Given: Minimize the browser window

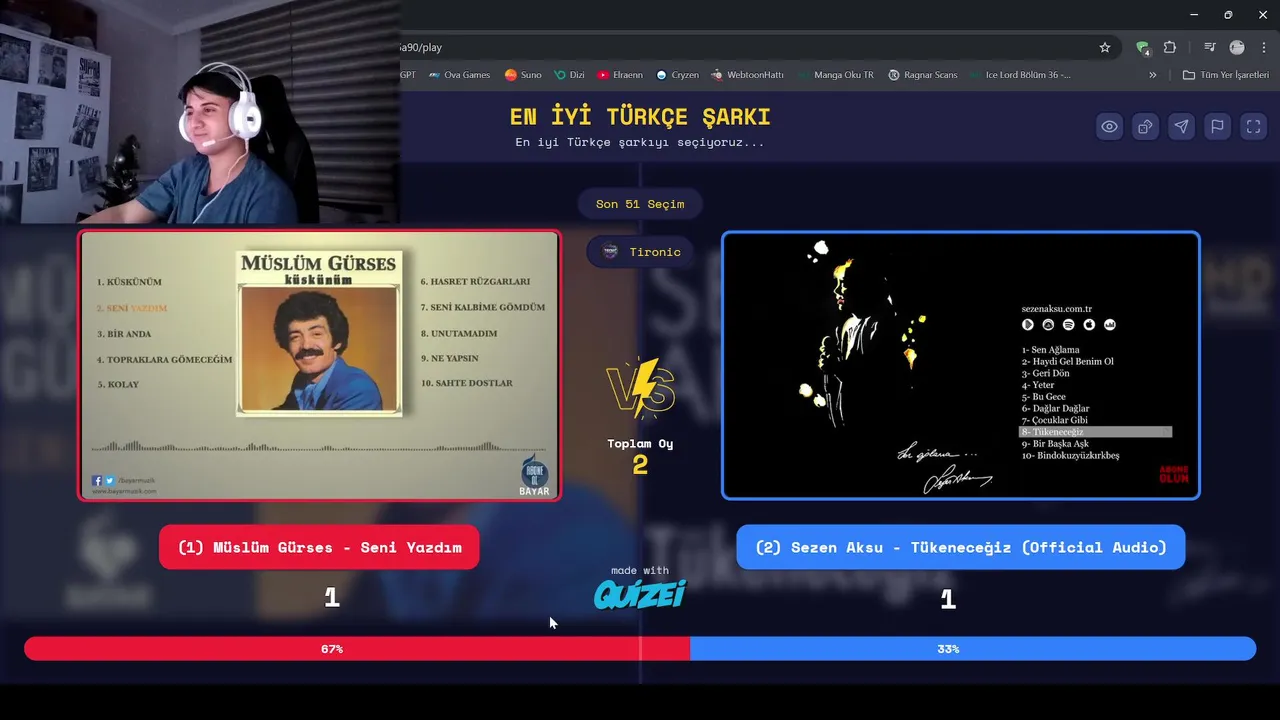Looking at the screenshot, I should [x=1194, y=15].
